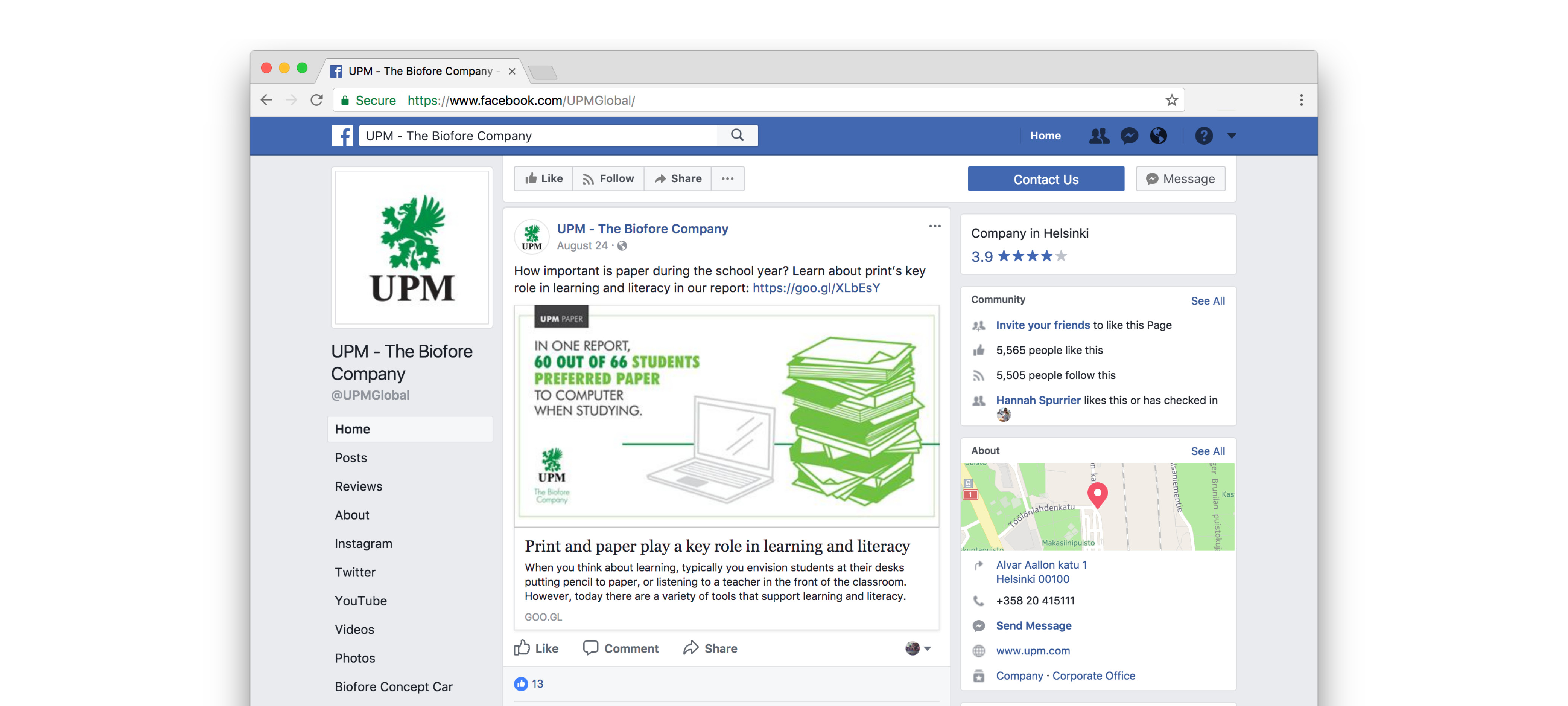The width and height of the screenshot is (1568, 706).
Task: Click the Message button
Action: (1180, 179)
